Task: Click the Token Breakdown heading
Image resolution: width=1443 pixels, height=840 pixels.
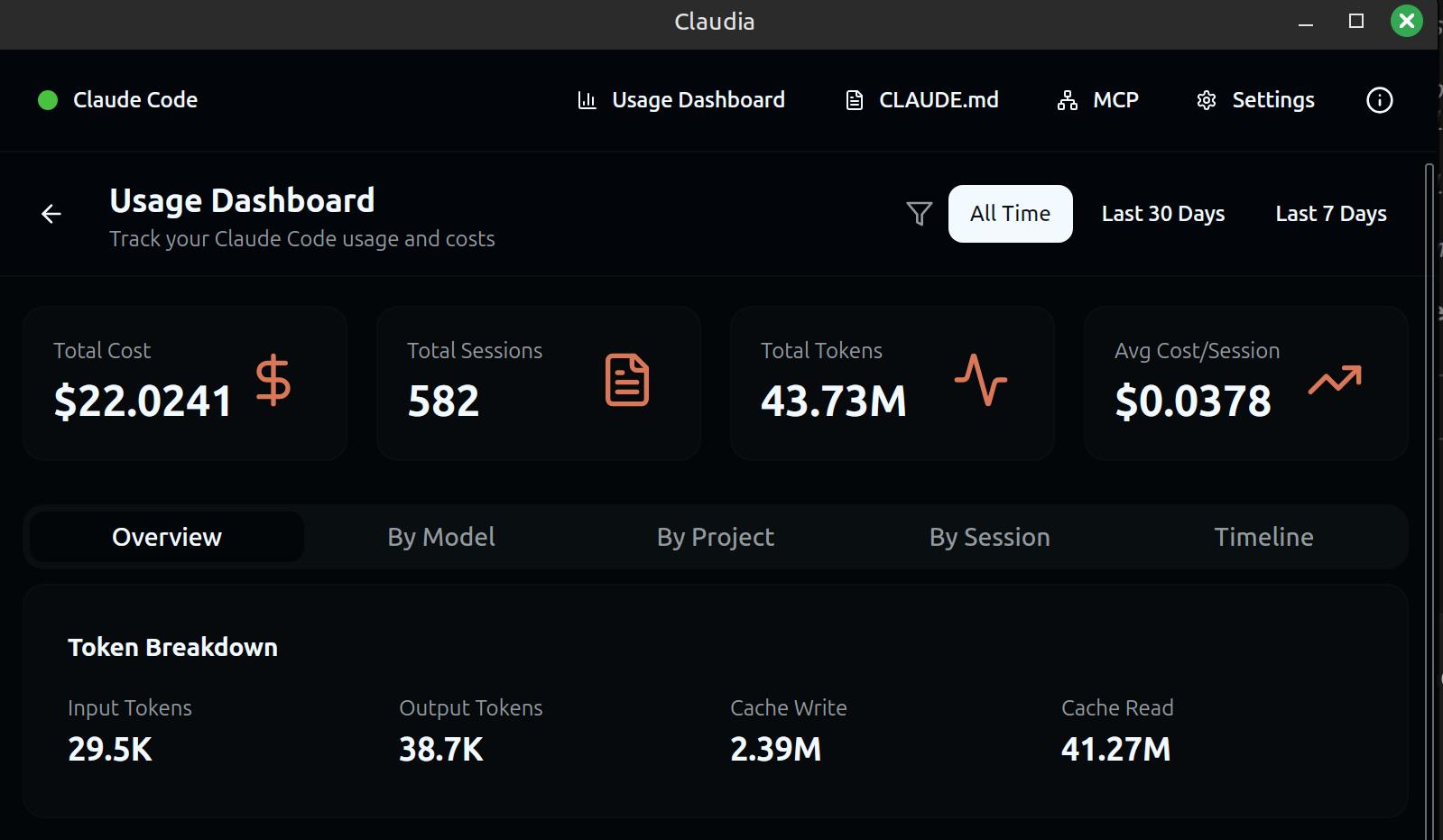Action: [173, 648]
